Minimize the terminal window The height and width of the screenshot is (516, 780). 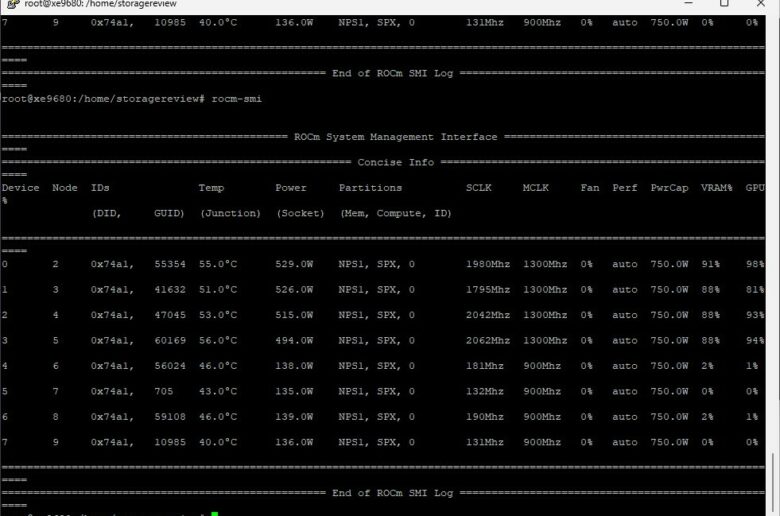coord(688,3)
